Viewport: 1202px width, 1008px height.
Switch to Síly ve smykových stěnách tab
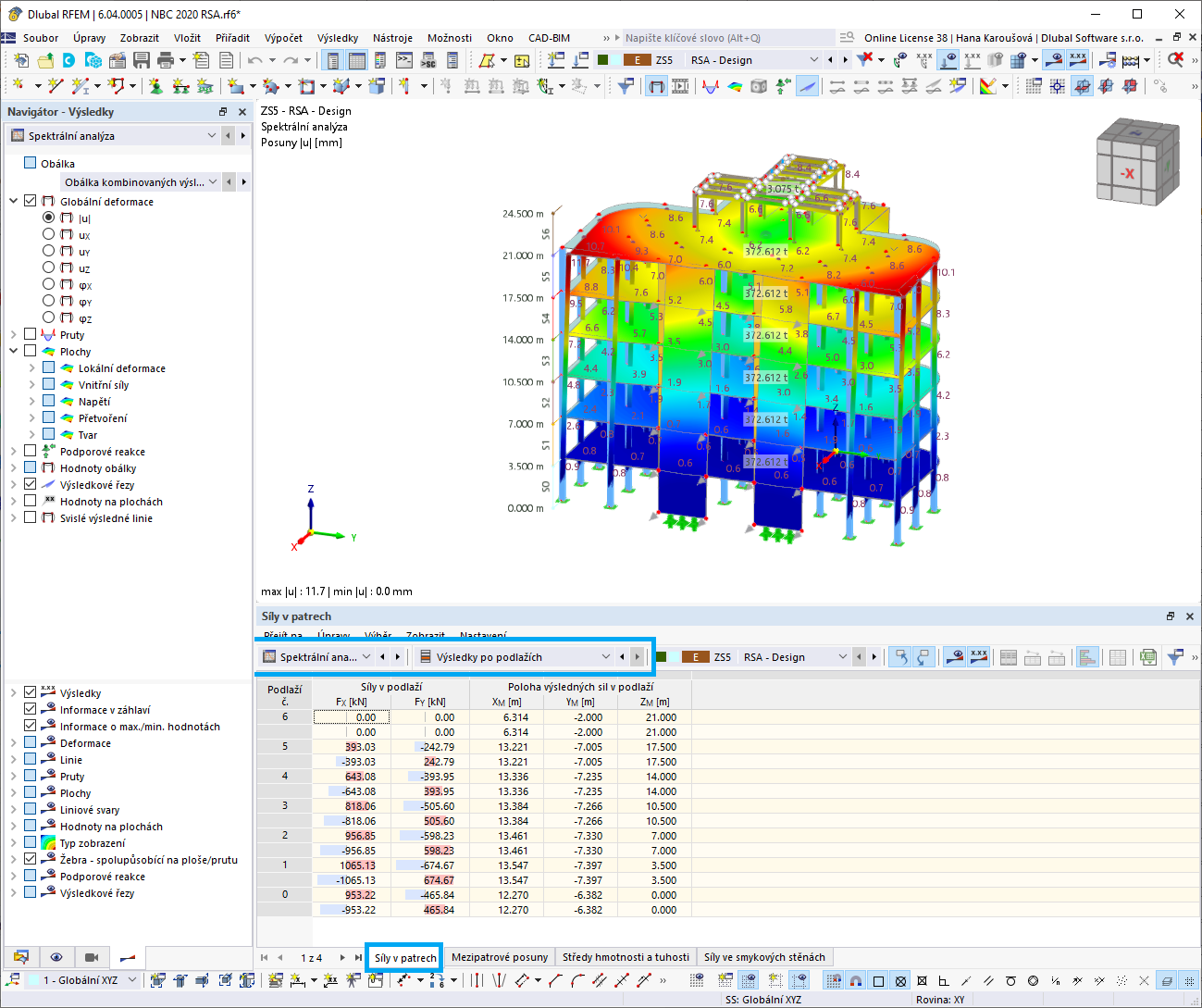[764, 957]
